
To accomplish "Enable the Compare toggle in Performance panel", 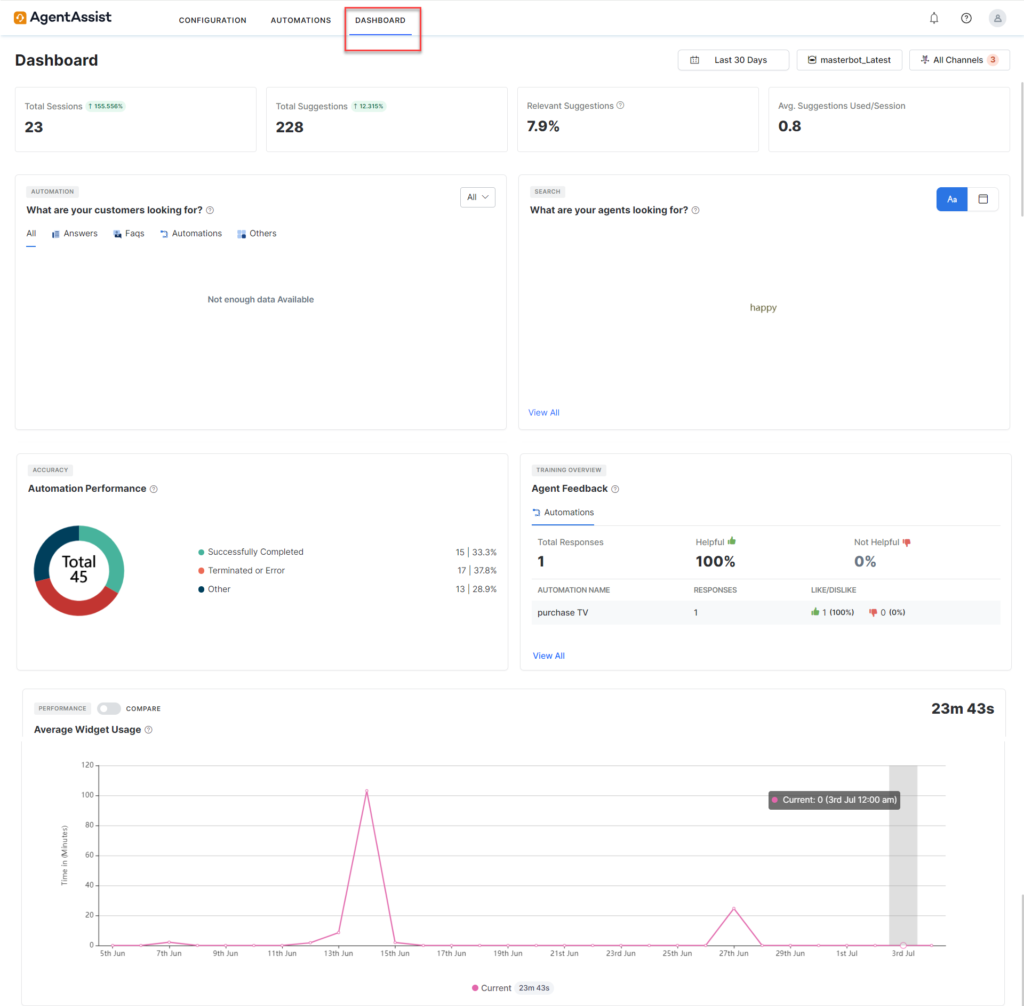I will click(x=108, y=708).
